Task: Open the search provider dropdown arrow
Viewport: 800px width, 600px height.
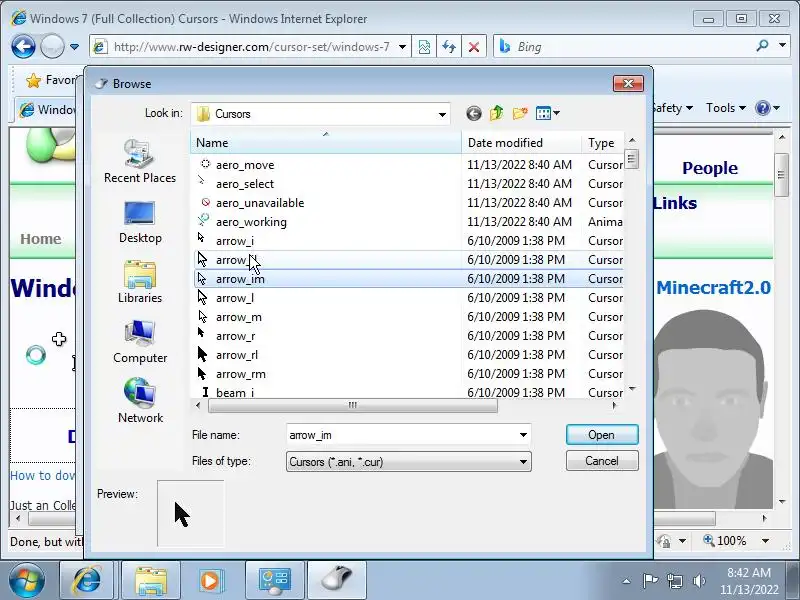Action: click(x=783, y=46)
